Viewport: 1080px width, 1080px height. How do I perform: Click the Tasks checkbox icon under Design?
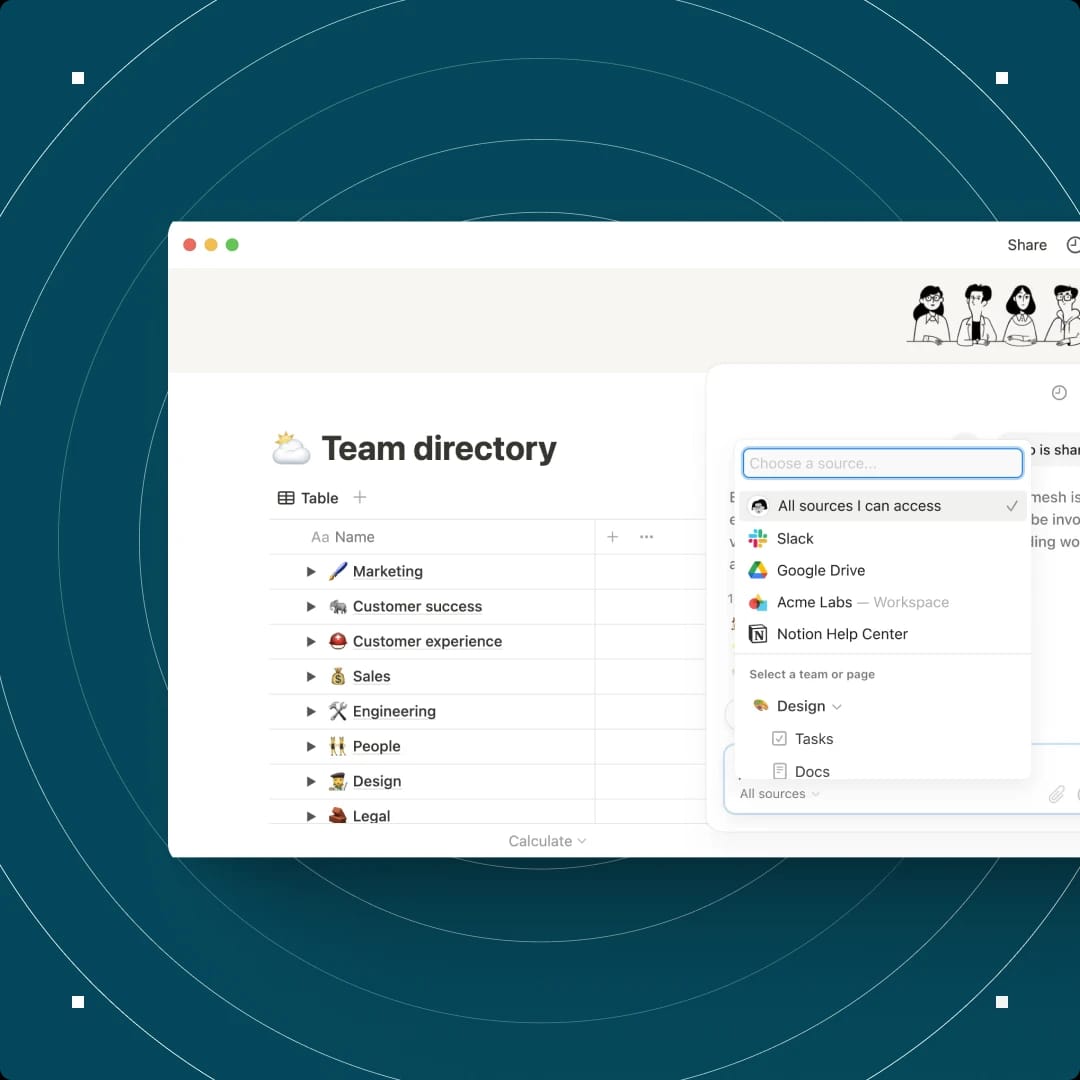click(x=780, y=738)
